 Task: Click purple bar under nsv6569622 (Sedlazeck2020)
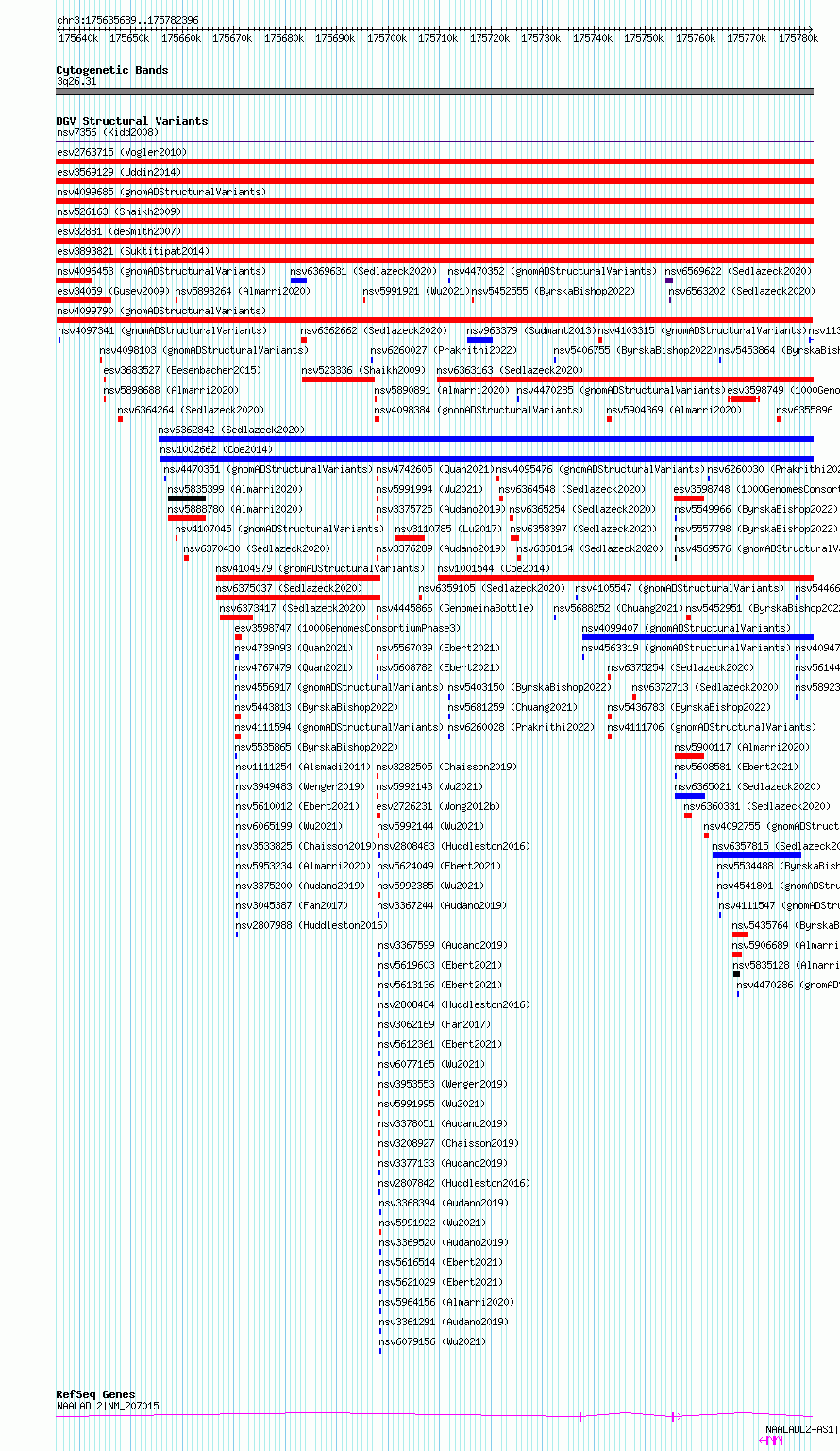click(x=669, y=280)
